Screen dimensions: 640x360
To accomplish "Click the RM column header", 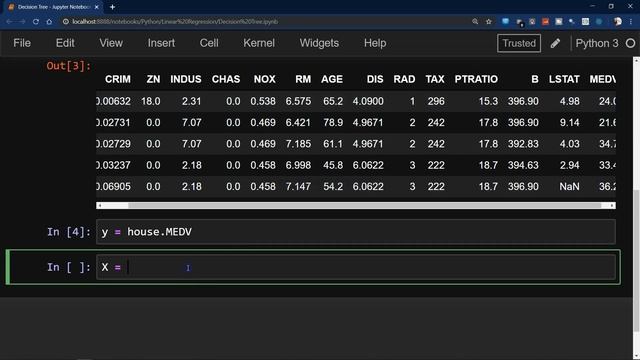I will [x=303, y=79].
